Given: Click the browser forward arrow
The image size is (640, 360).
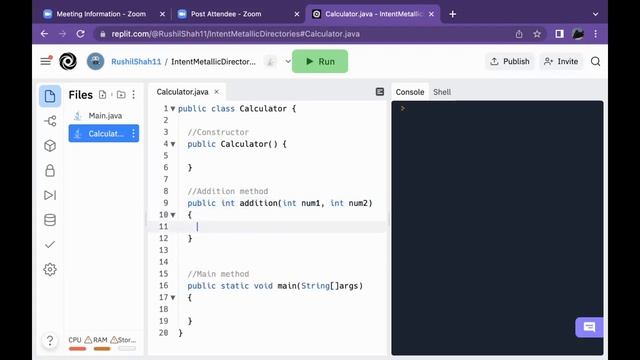Looking at the screenshot, I should tap(62, 34).
